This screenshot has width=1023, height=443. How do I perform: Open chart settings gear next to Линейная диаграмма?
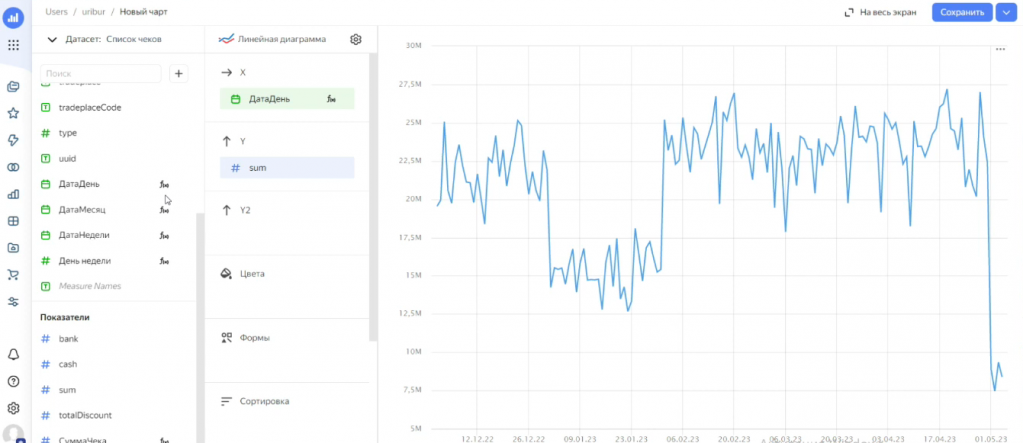point(356,39)
